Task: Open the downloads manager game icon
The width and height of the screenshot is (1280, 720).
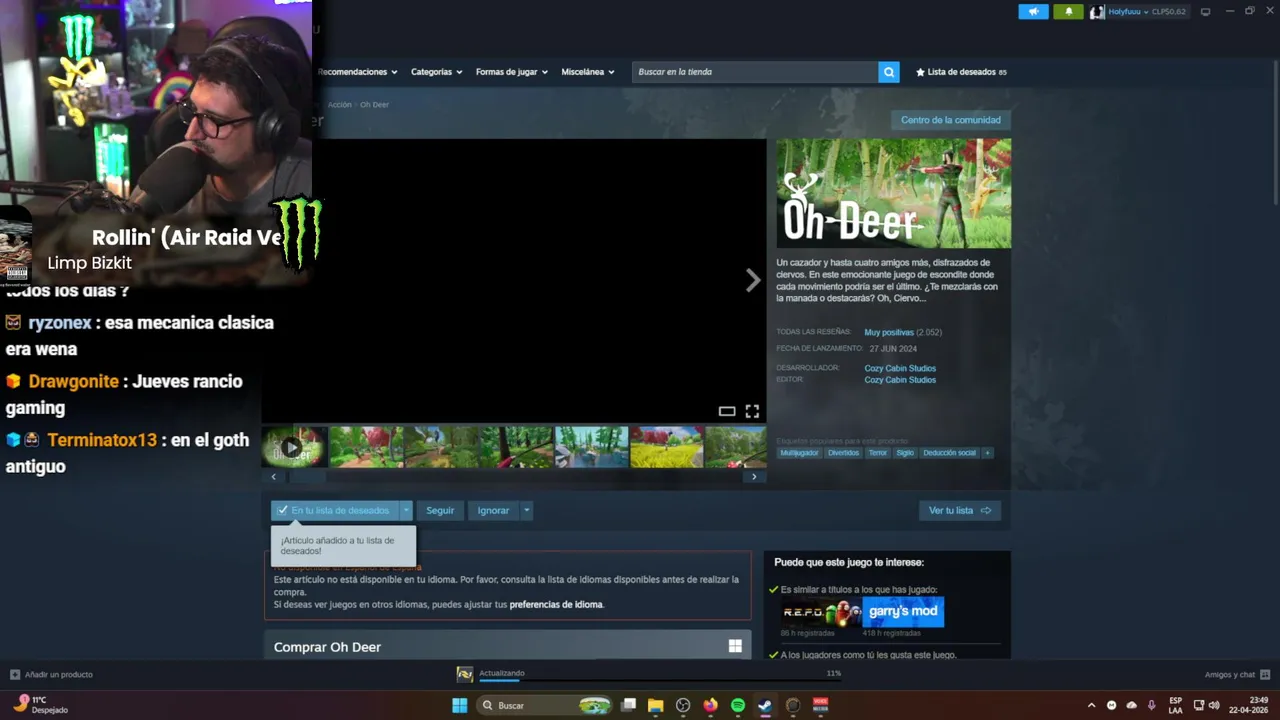Action: tap(464, 674)
